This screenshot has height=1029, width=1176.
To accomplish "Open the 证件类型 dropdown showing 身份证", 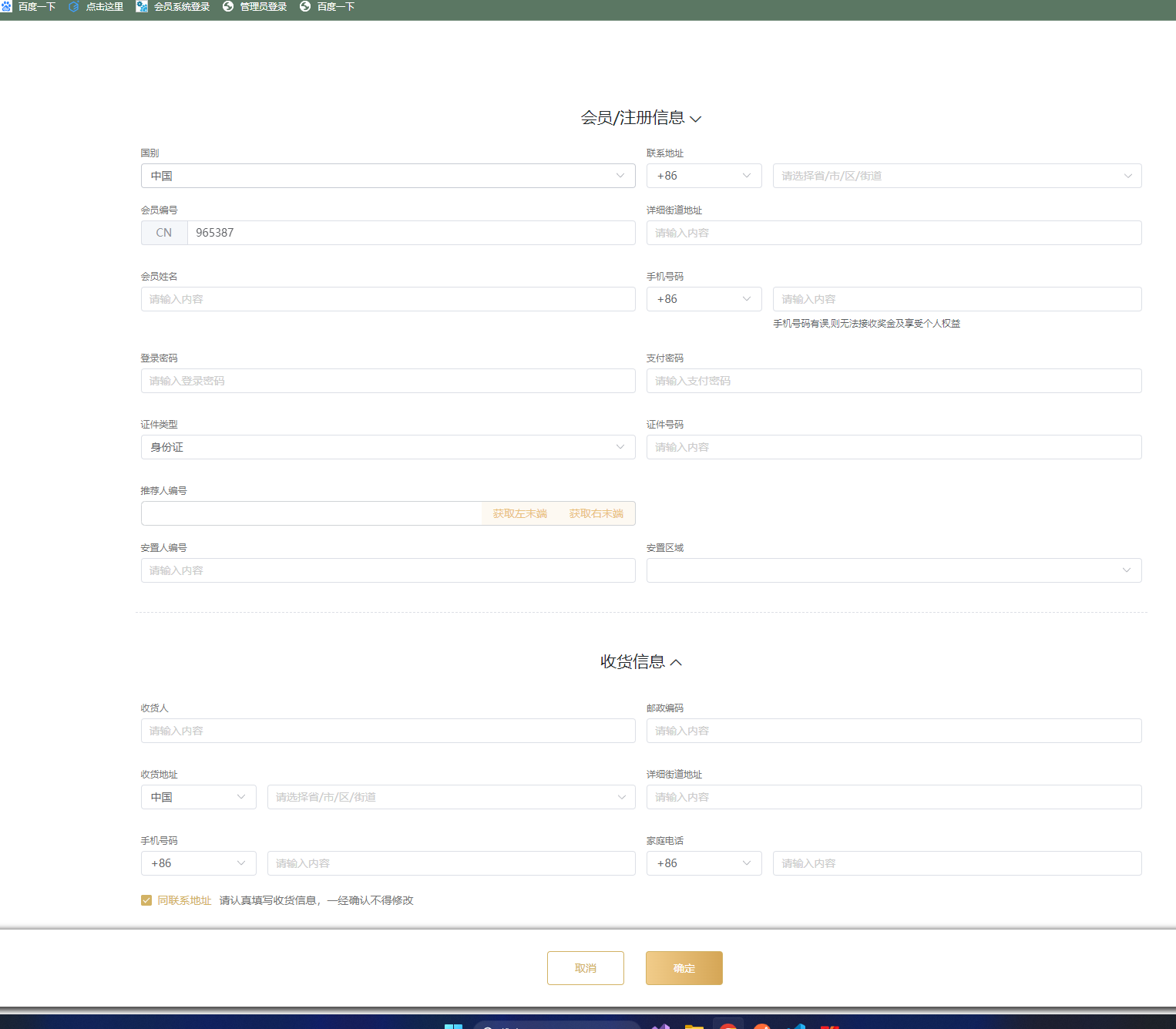I will click(388, 447).
